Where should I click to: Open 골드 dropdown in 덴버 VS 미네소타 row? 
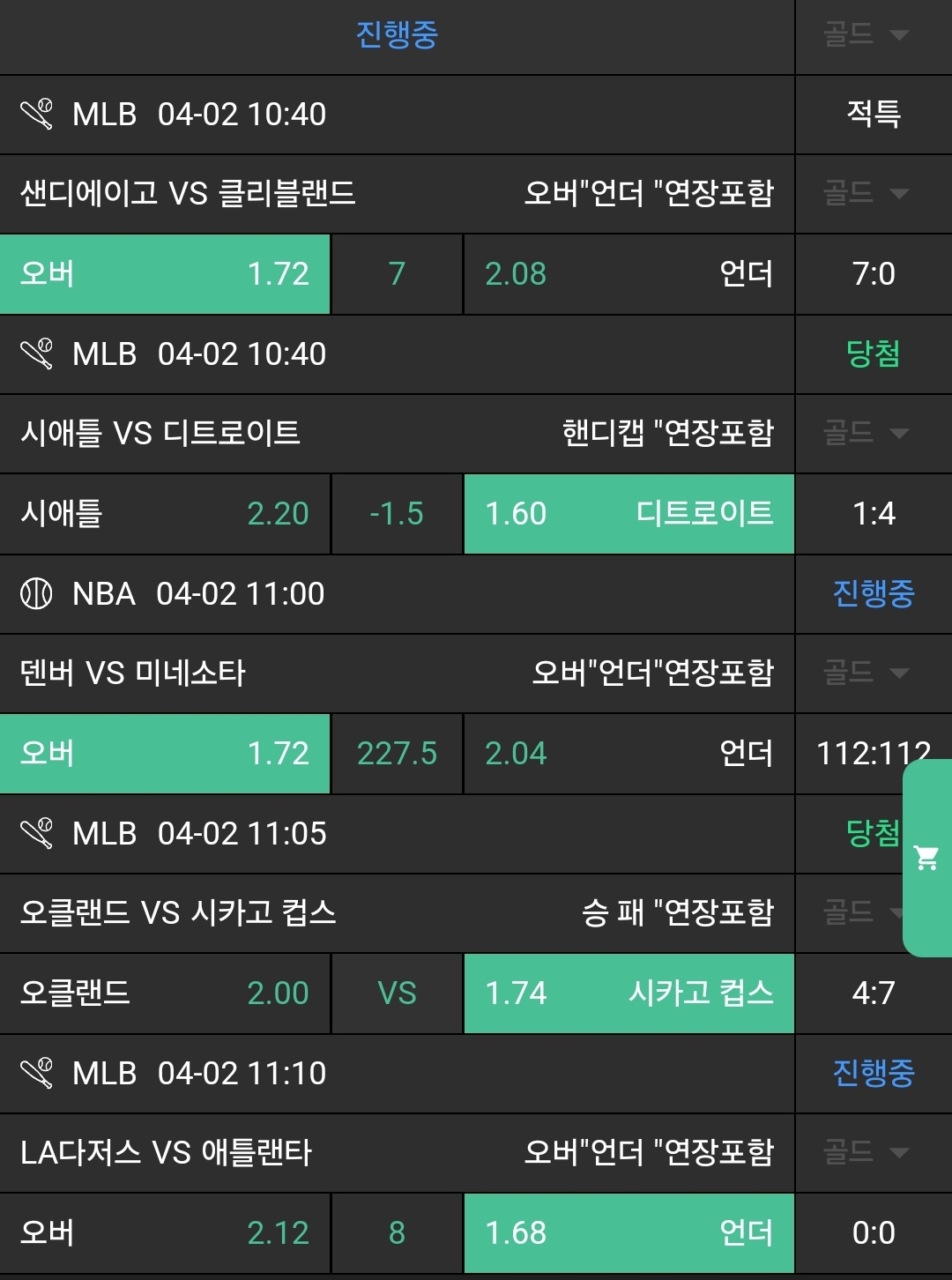coord(866,673)
